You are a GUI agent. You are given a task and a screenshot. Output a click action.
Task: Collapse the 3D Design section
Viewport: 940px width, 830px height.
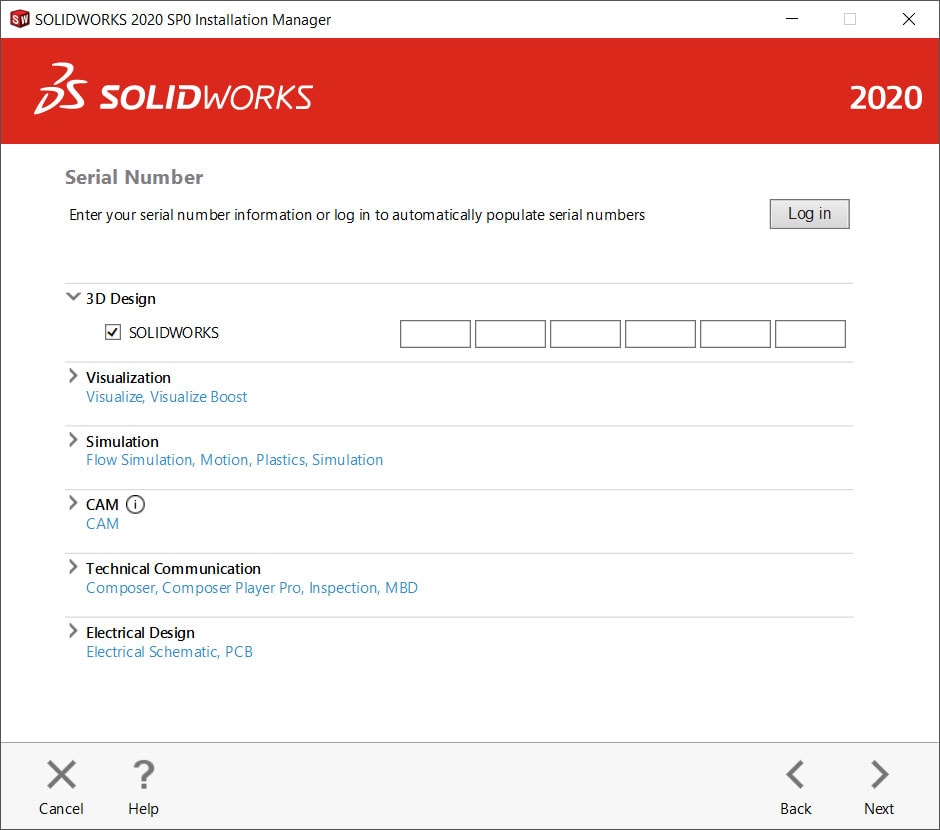(72, 296)
